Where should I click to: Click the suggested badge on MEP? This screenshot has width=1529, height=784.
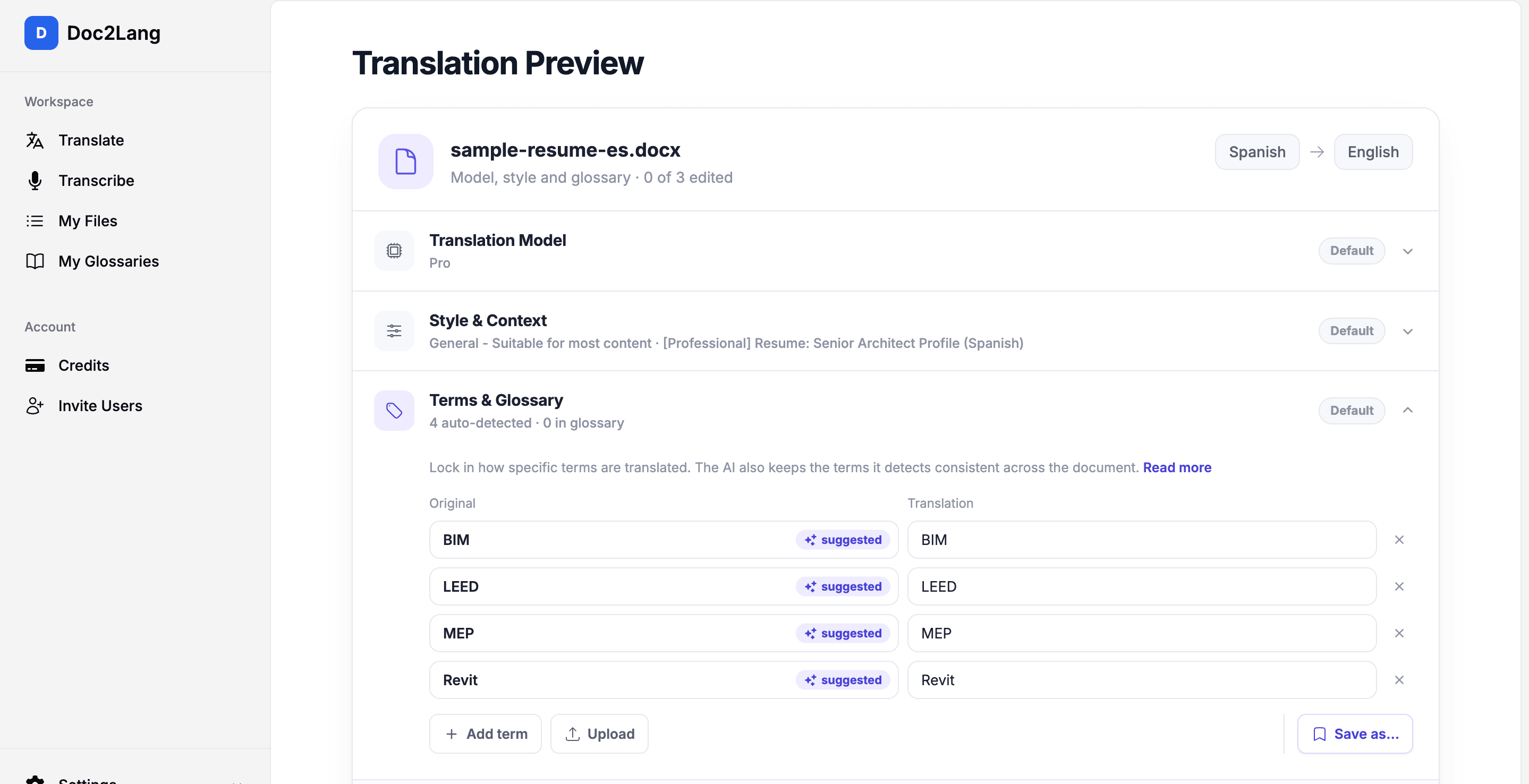pyautogui.click(x=843, y=633)
